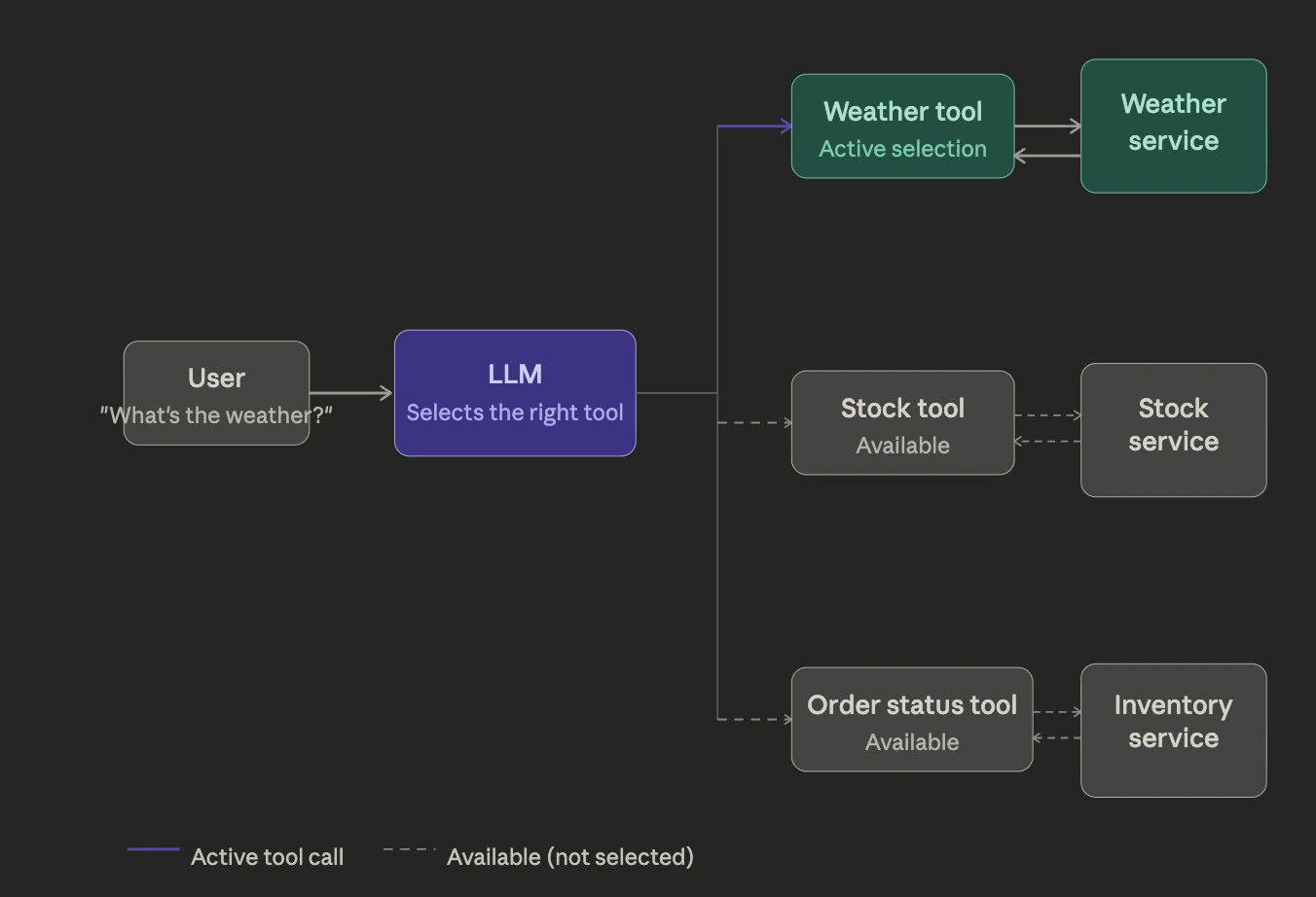Select the purple LLM node
Image resolution: width=1316 pixels, height=897 pixels.
point(514,391)
